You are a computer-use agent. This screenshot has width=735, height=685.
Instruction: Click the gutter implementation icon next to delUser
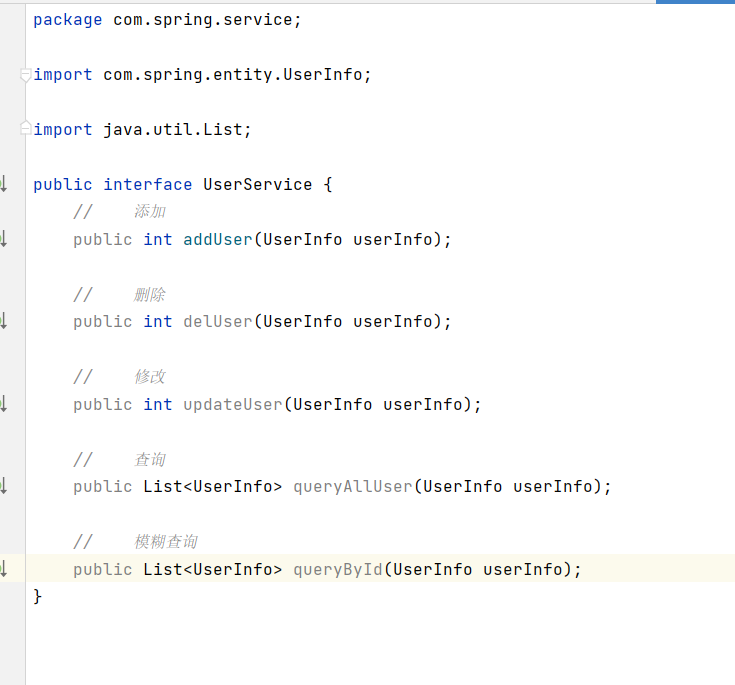click(3, 321)
